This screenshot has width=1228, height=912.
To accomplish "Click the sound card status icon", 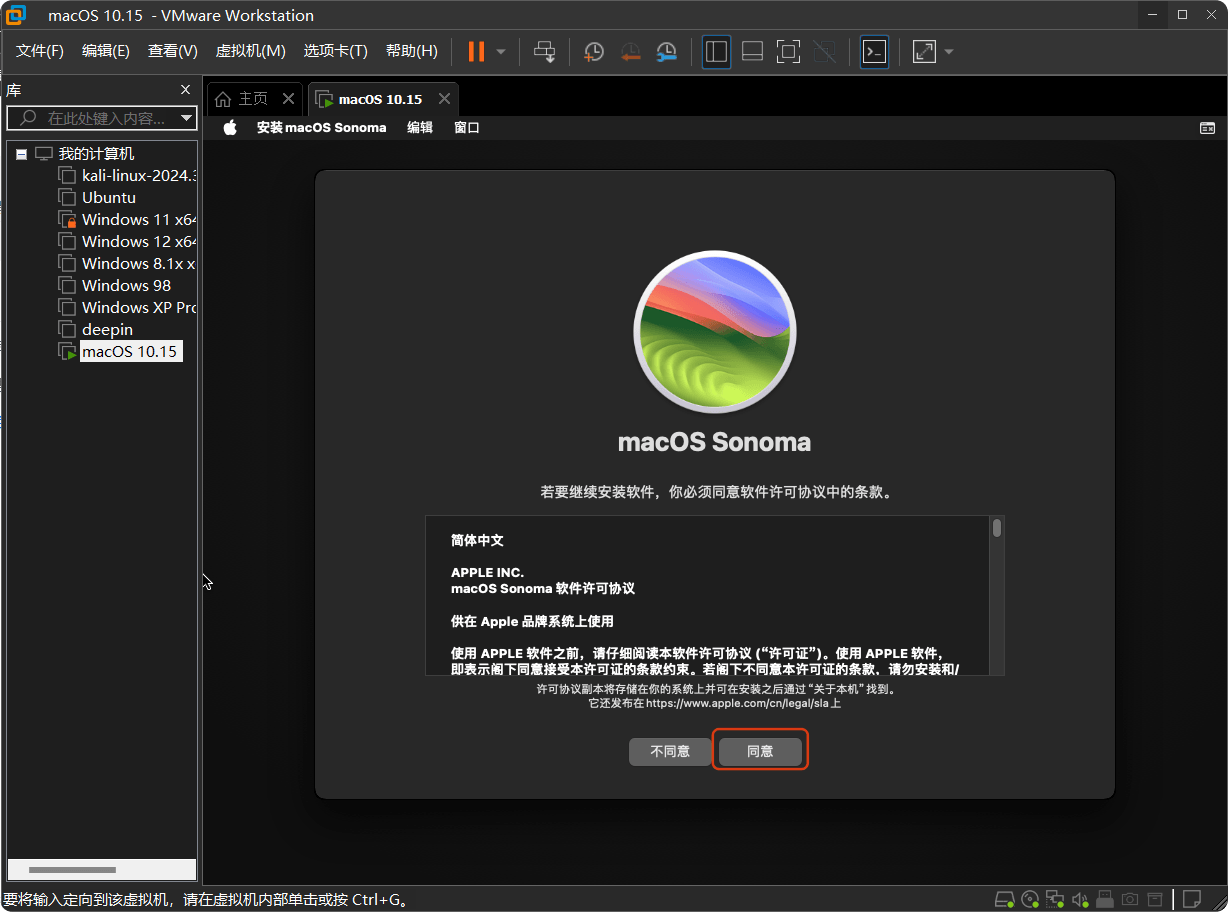I will click(1080, 899).
